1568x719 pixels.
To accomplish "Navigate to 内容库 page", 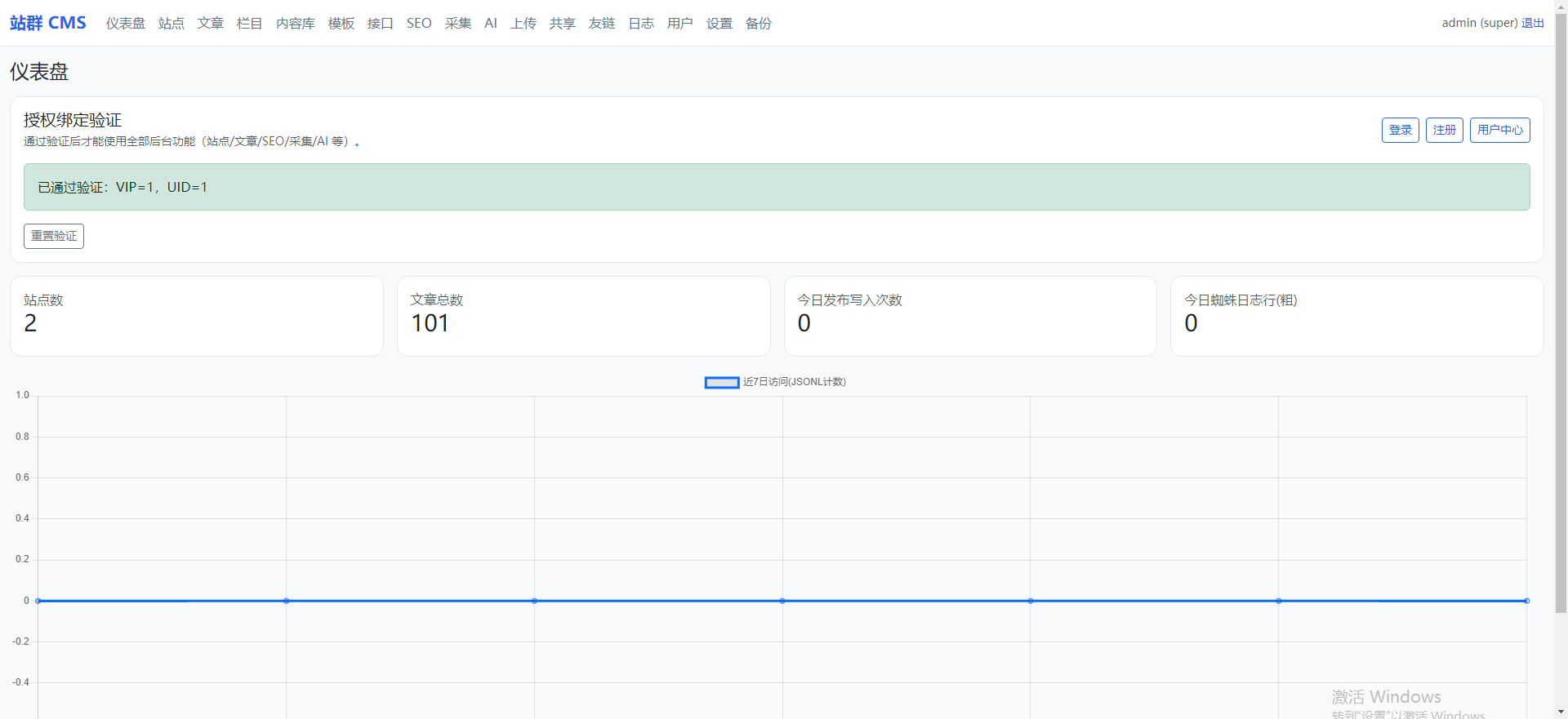I will 295,24.
